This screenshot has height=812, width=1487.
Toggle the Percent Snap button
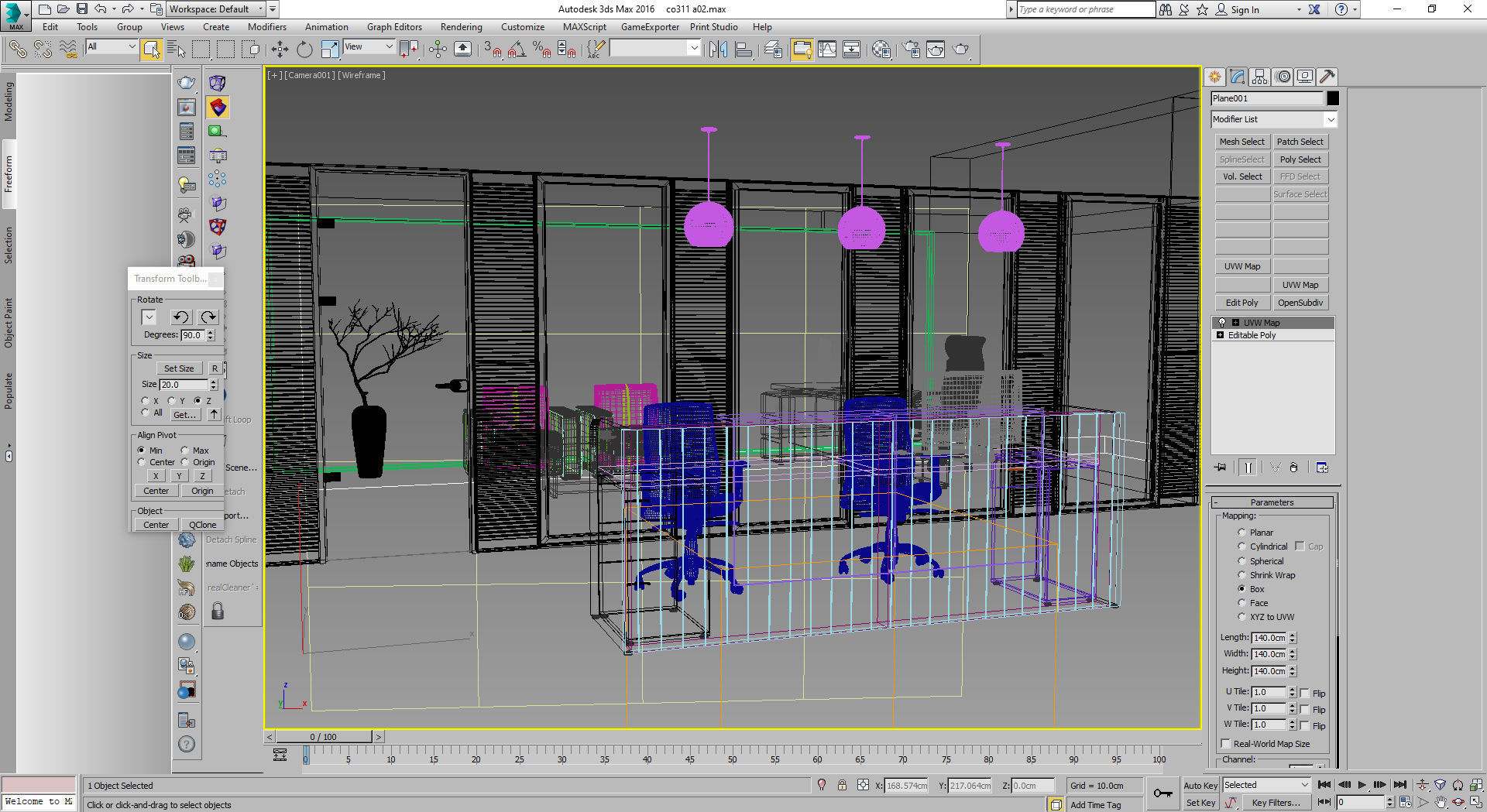click(541, 50)
